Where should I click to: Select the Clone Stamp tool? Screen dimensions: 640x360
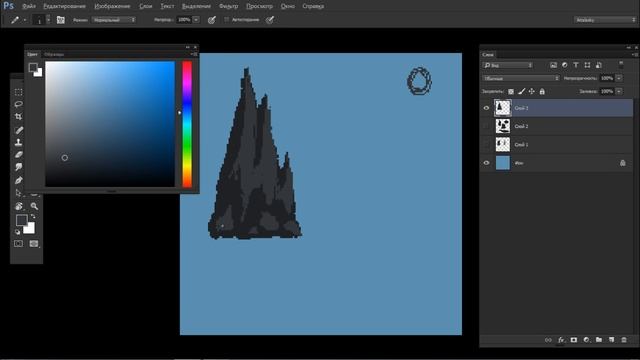18,142
